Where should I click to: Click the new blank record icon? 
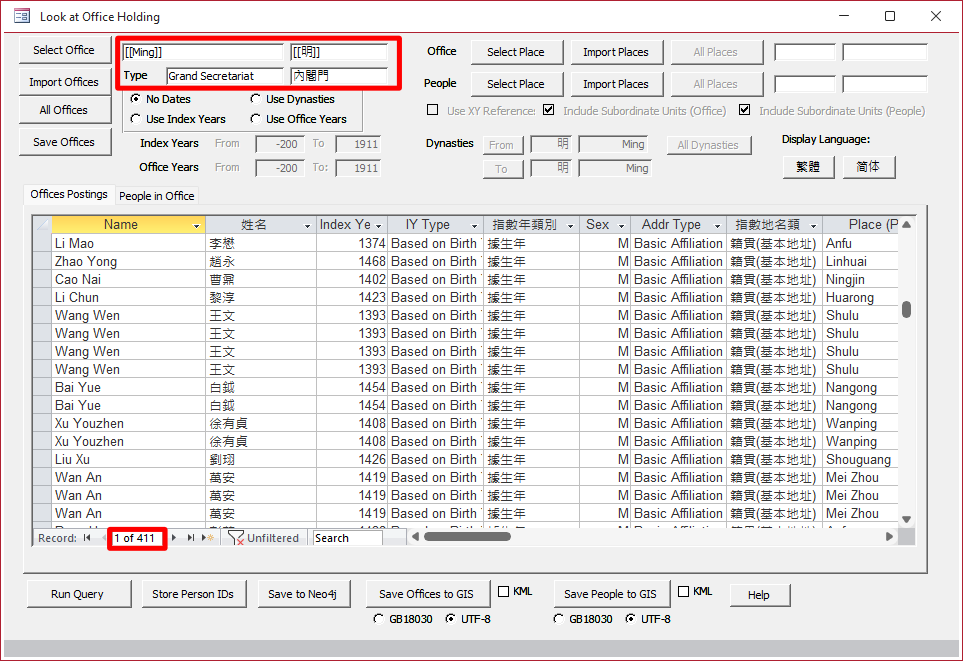[208, 538]
